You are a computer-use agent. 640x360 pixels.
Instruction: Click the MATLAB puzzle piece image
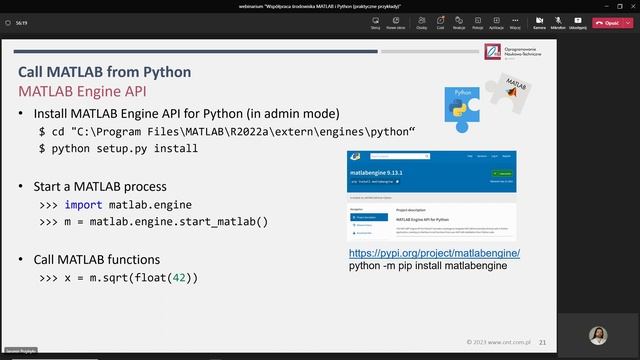(x=509, y=93)
